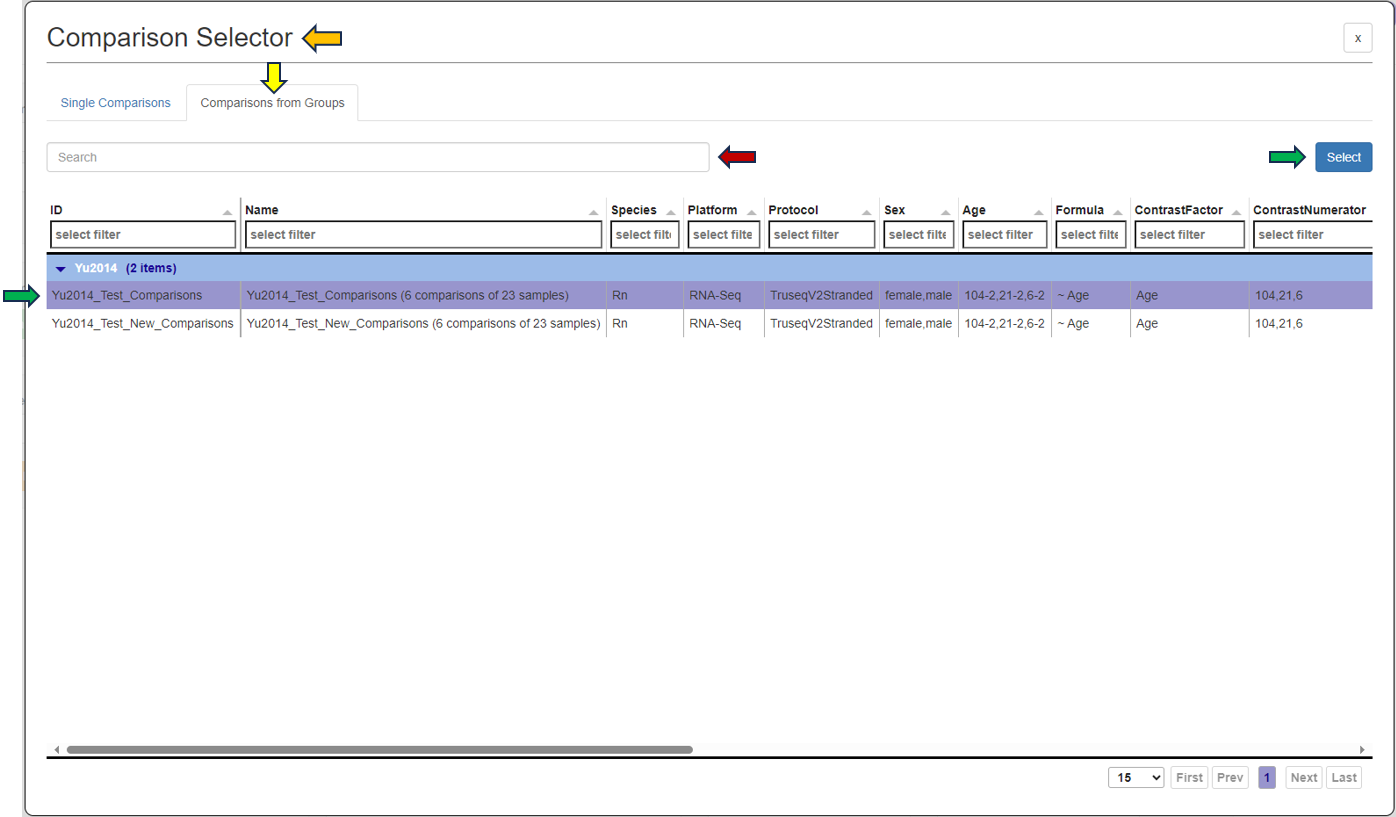Switch to the Single Comparisons tab
This screenshot has width=1396, height=817.
(115, 102)
